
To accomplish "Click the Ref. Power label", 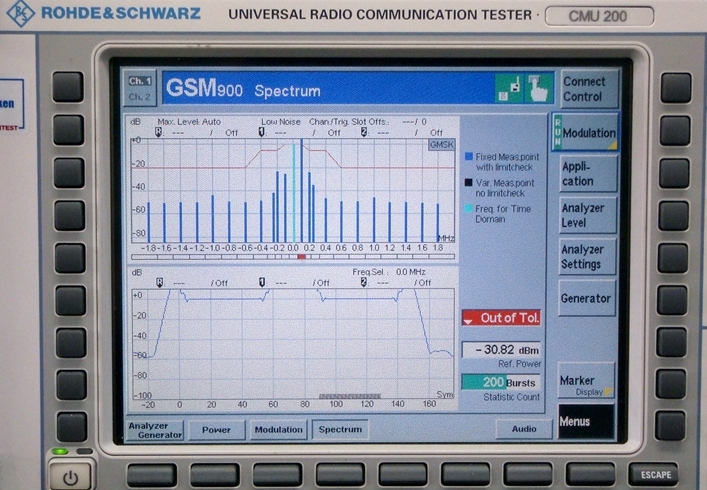I will [519, 364].
